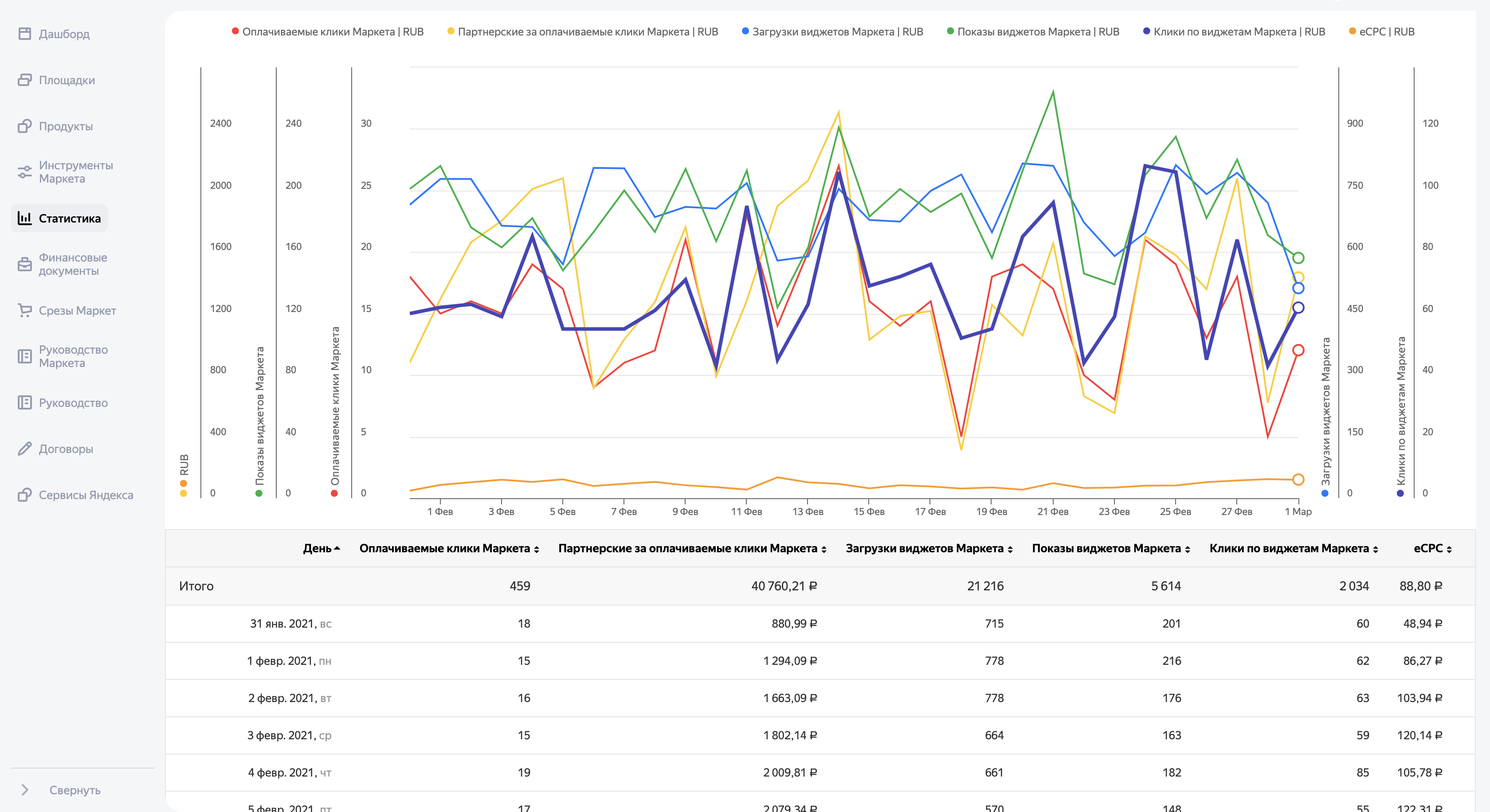Click the Сервисы Яндекса sidebar icon

(x=24, y=495)
